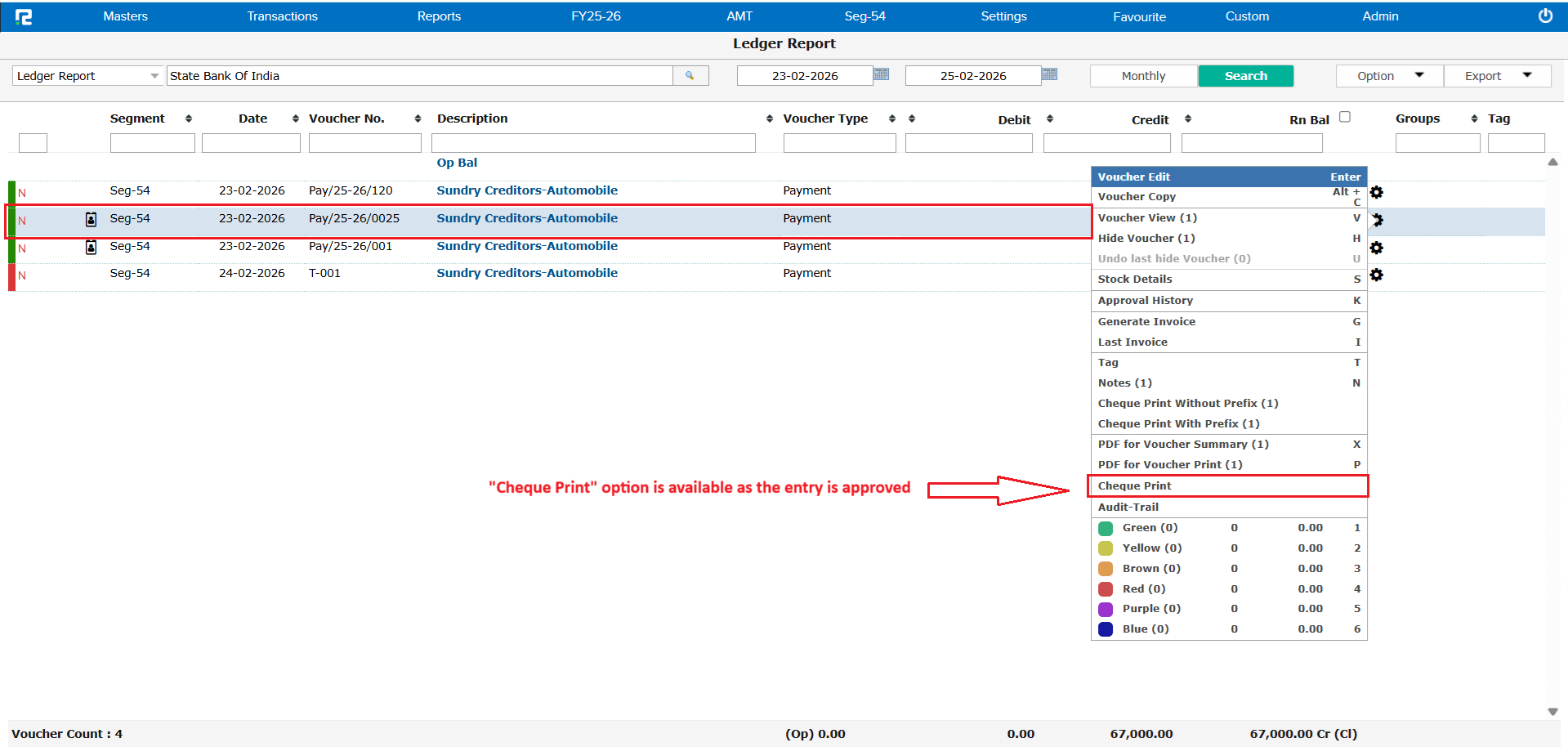Open the Option dropdown
1568x747 pixels.
[x=1389, y=76]
